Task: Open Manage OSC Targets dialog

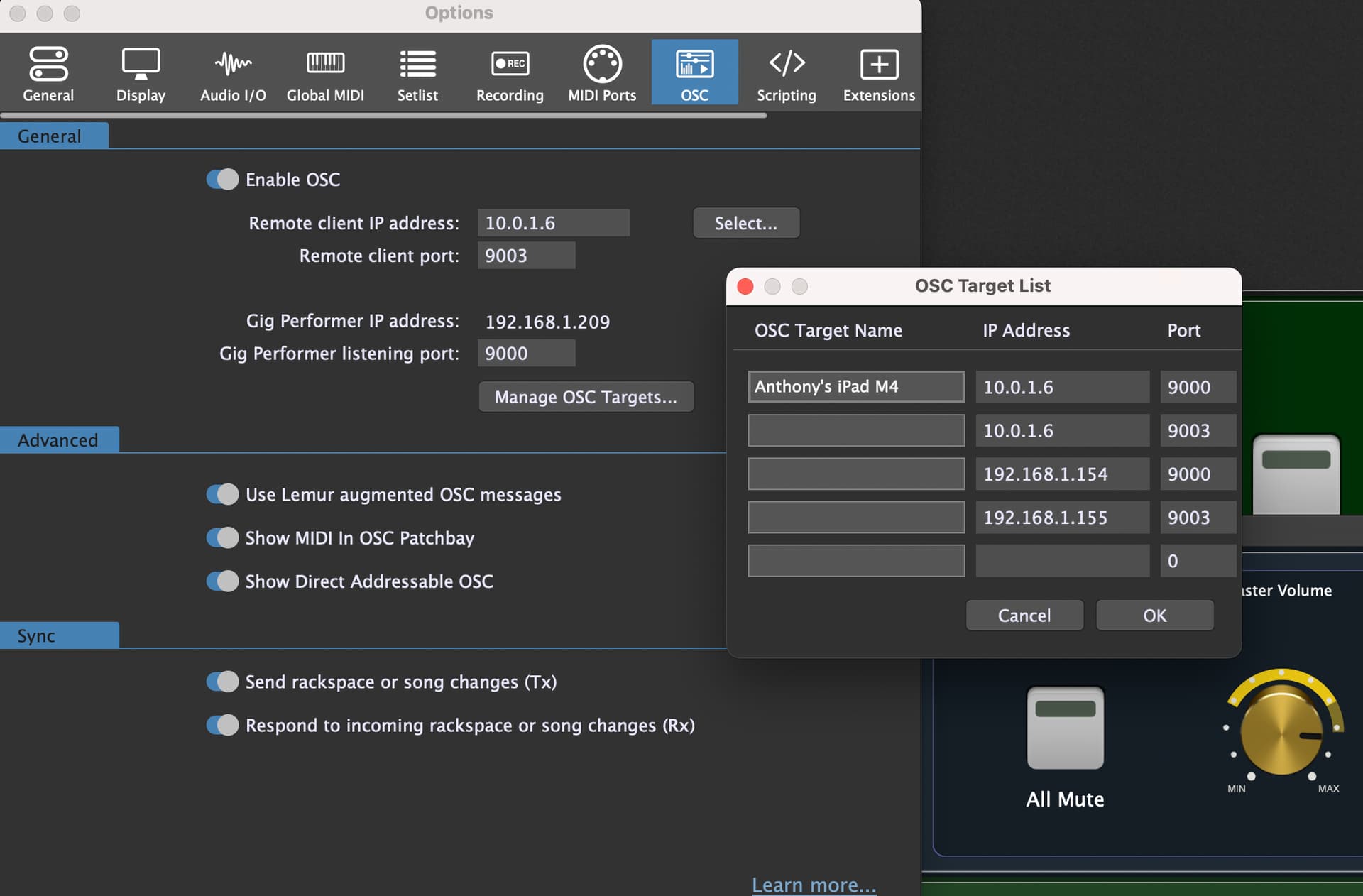Action: click(586, 397)
